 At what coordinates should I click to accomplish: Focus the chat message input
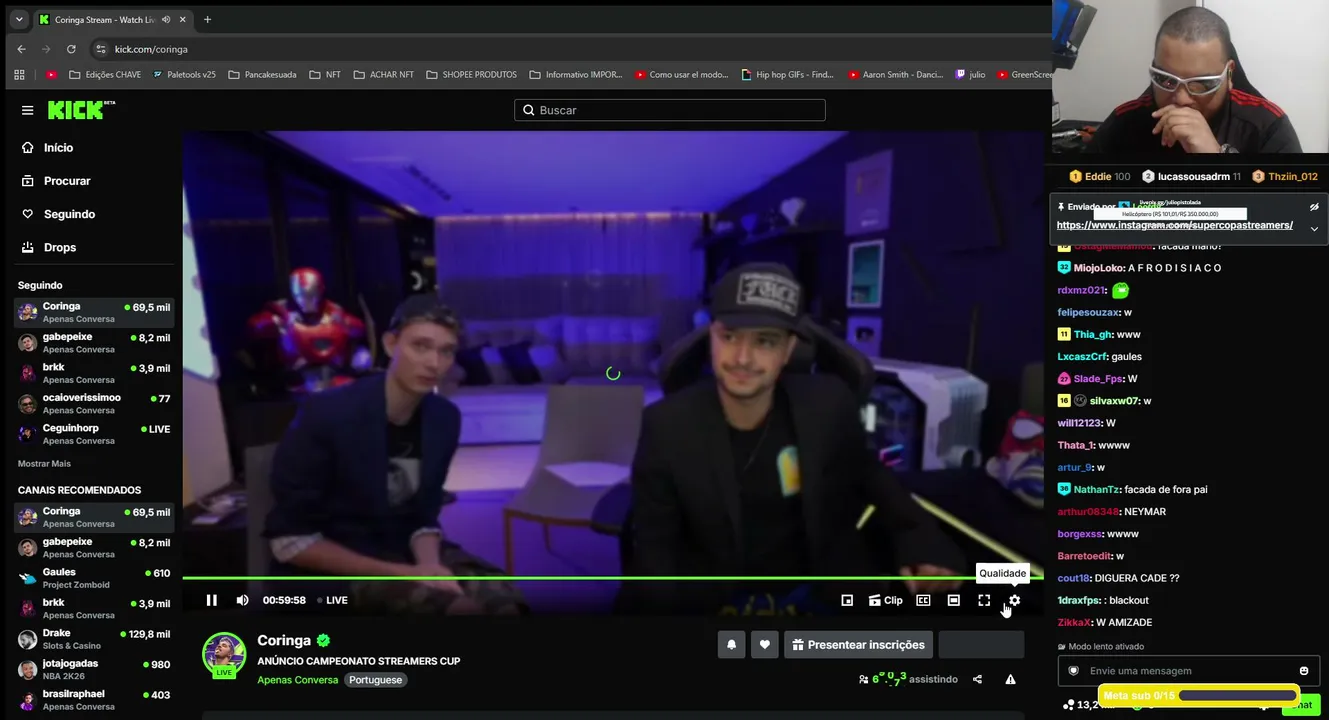1189,671
